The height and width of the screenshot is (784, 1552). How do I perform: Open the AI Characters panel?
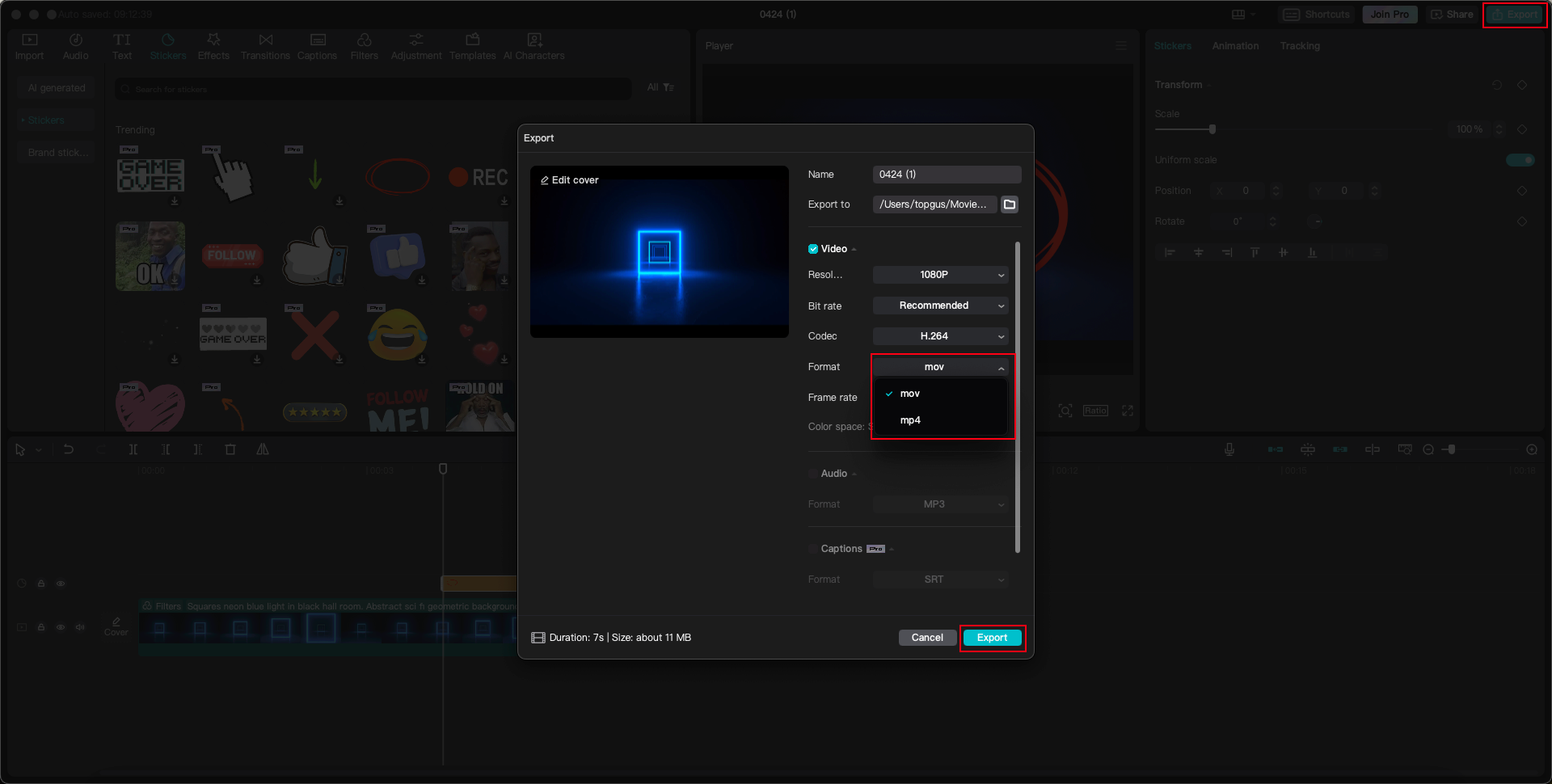click(x=534, y=47)
